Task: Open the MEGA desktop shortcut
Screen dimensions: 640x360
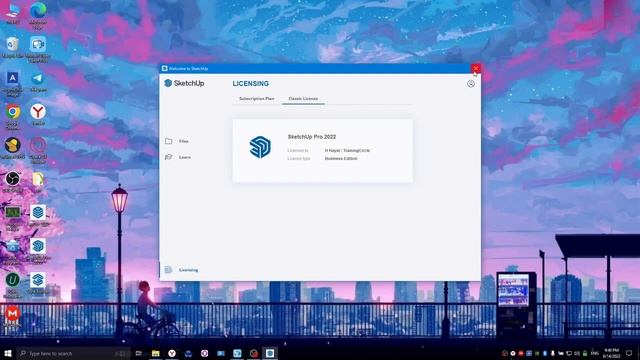Action: [12, 316]
